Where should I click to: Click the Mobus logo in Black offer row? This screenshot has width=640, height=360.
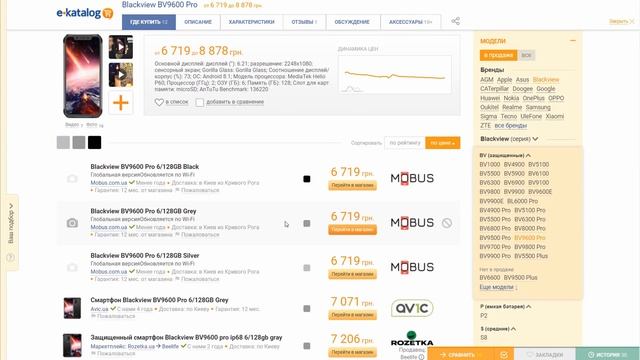coord(412,178)
